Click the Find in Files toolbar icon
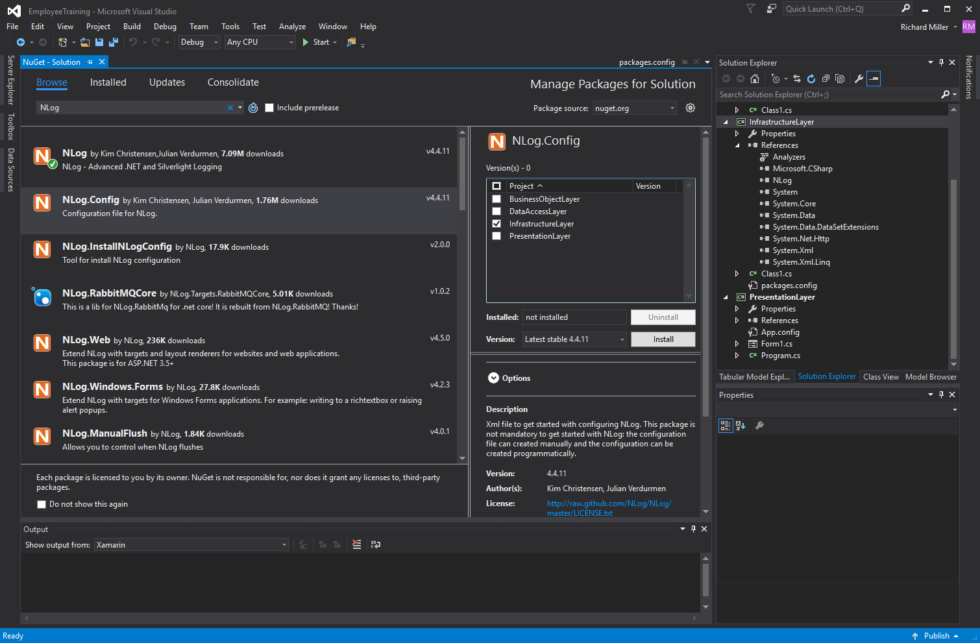Viewport: 980px width, 643px height. [x=351, y=42]
